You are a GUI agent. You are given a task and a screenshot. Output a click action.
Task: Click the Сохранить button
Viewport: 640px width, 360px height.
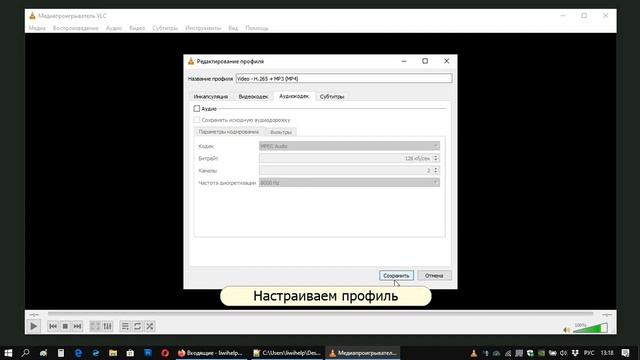click(396, 276)
